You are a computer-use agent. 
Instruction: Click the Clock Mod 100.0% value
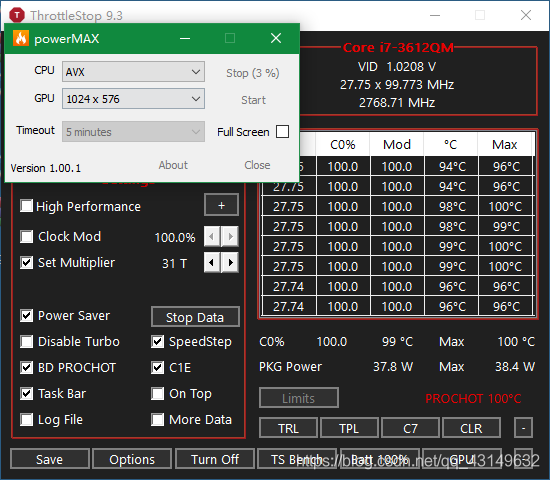coord(175,238)
